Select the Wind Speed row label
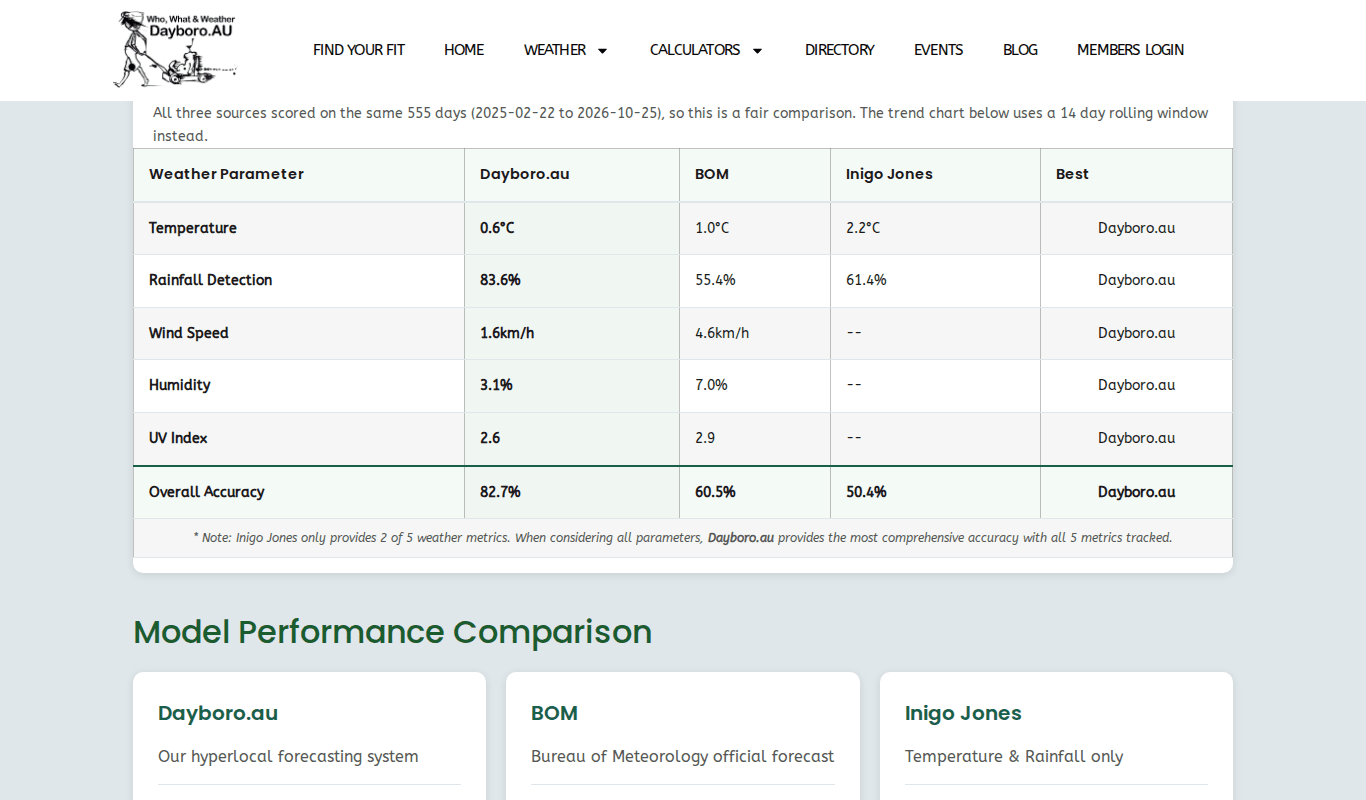The height and width of the screenshot is (800, 1366). 188,333
